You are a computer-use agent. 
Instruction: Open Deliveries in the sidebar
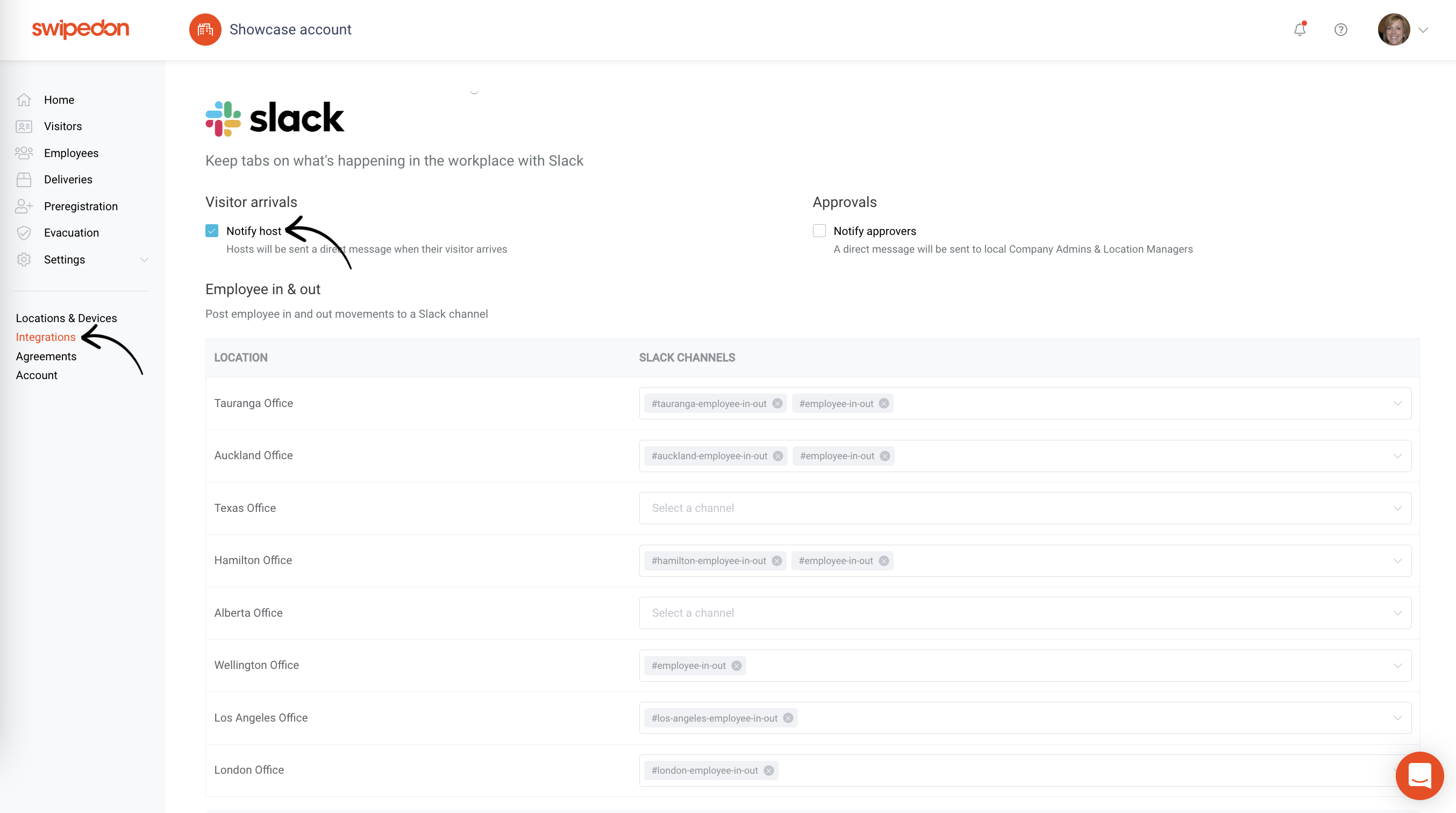(x=68, y=179)
